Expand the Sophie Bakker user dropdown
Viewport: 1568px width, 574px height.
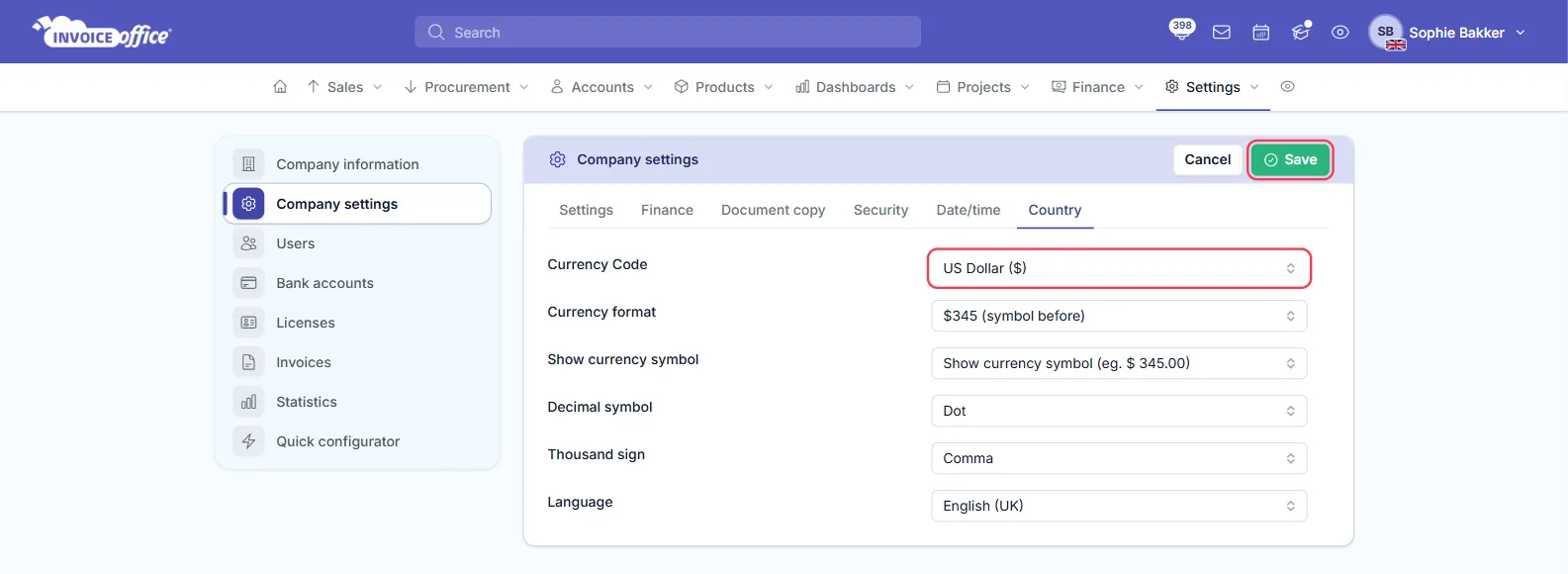tap(1521, 33)
